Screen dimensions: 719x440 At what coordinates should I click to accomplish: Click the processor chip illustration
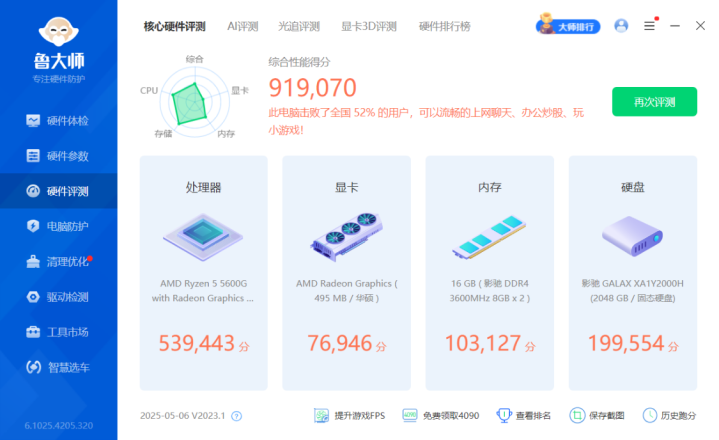pos(203,236)
